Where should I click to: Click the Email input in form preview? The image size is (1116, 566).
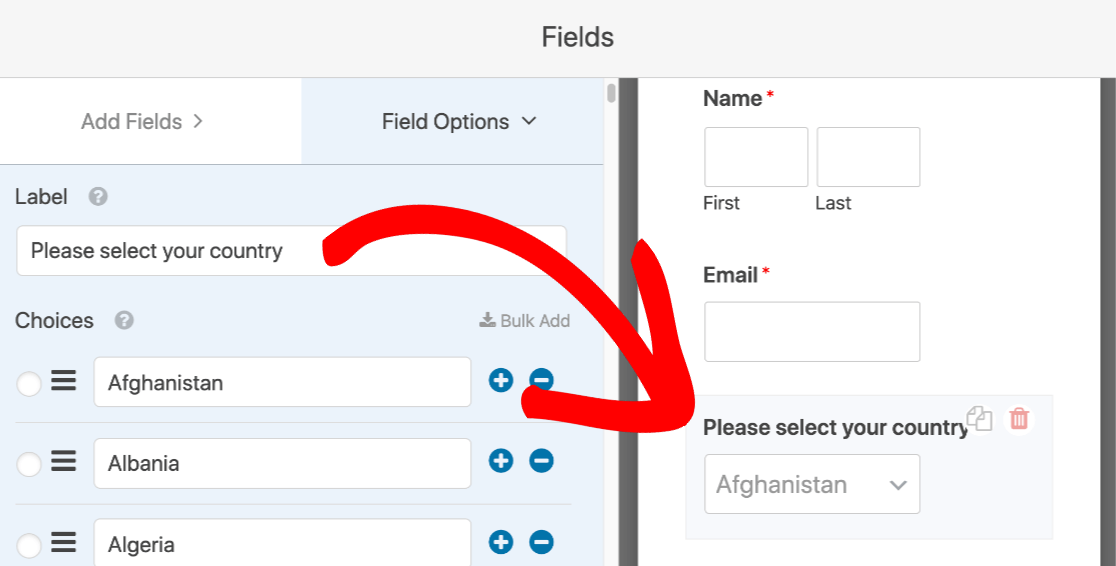pos(812,332)
